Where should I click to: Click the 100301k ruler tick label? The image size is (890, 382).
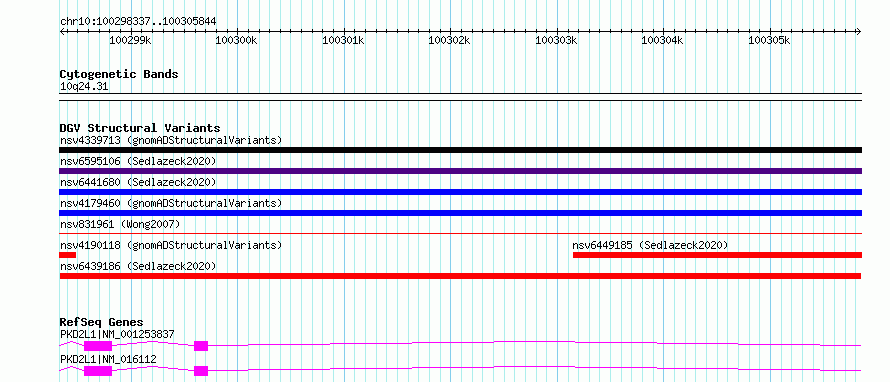pyautogui.click(x=343, y=40)
